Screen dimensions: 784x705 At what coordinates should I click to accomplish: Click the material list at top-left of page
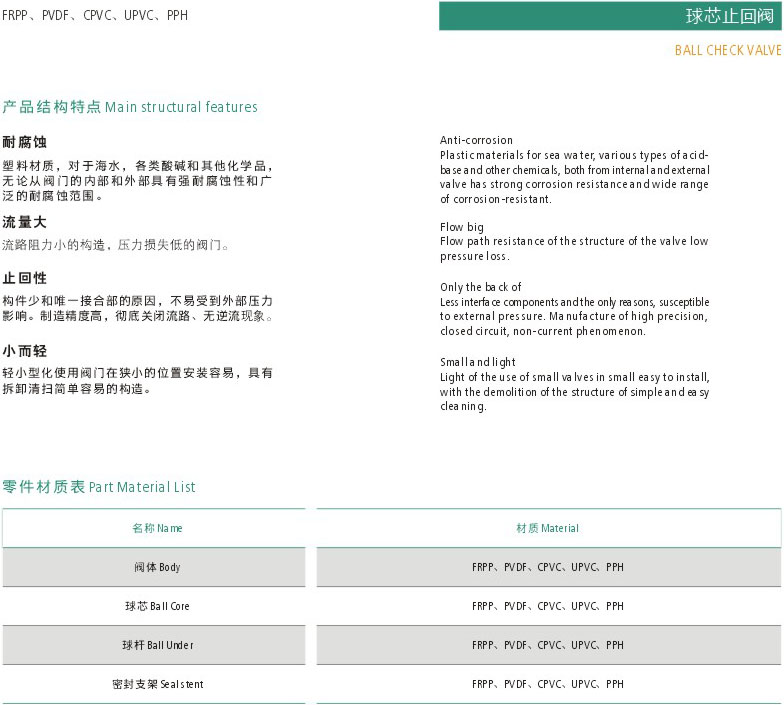click(x=95, y=16)
